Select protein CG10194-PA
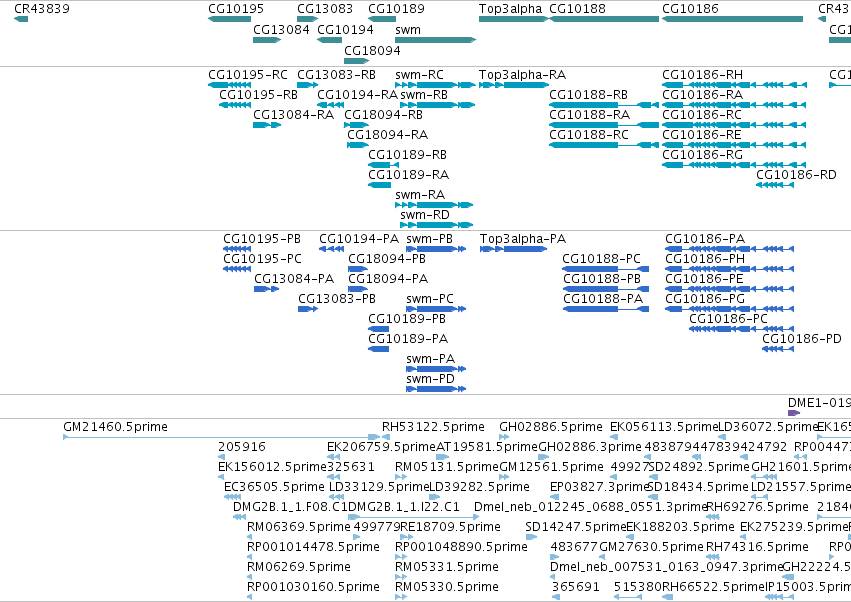 (x=332, y=249)
